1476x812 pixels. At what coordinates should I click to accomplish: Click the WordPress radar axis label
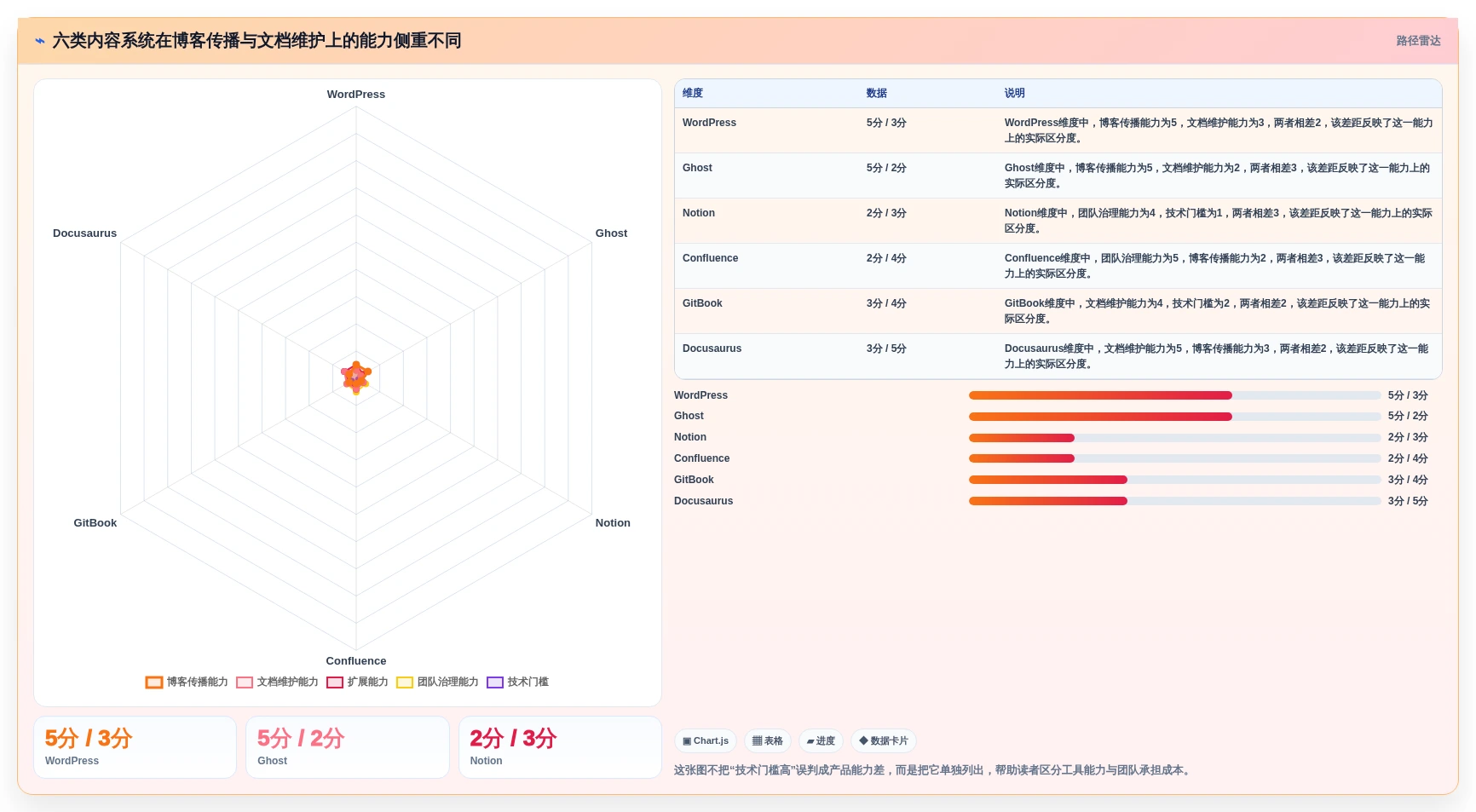point(356,95)
